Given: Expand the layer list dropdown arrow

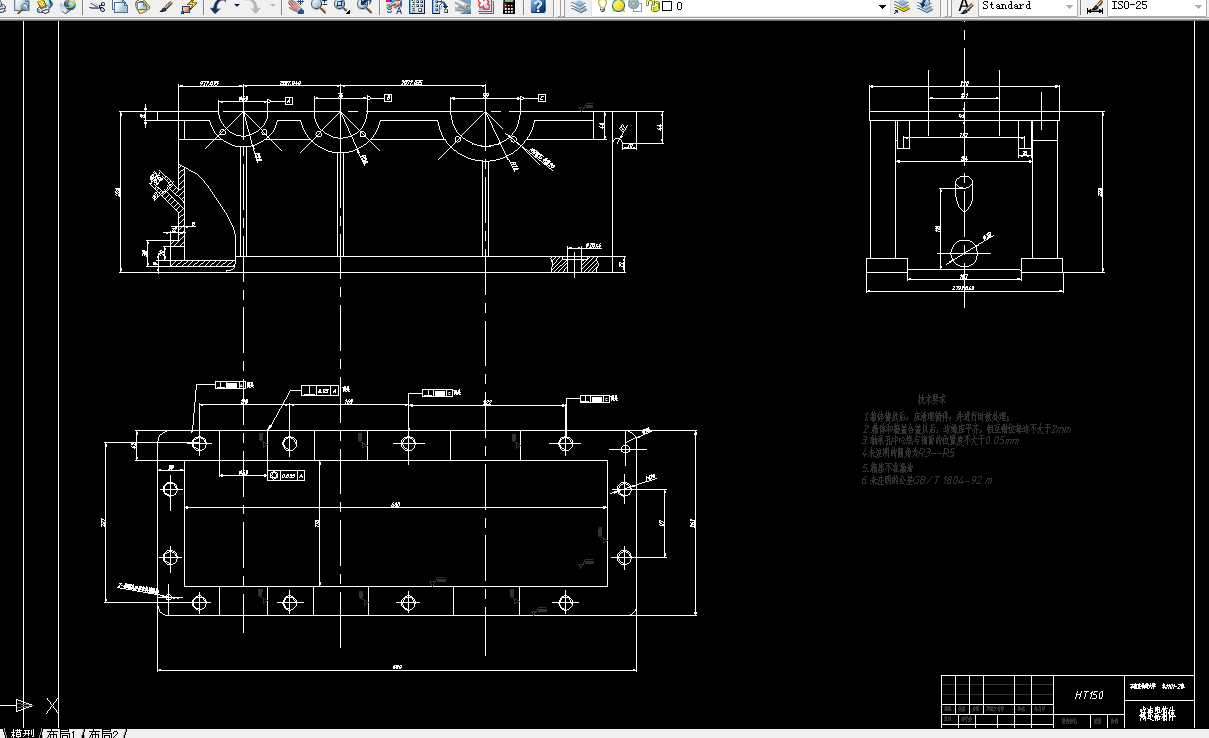Looking at the screenshot, I should 882,6.
